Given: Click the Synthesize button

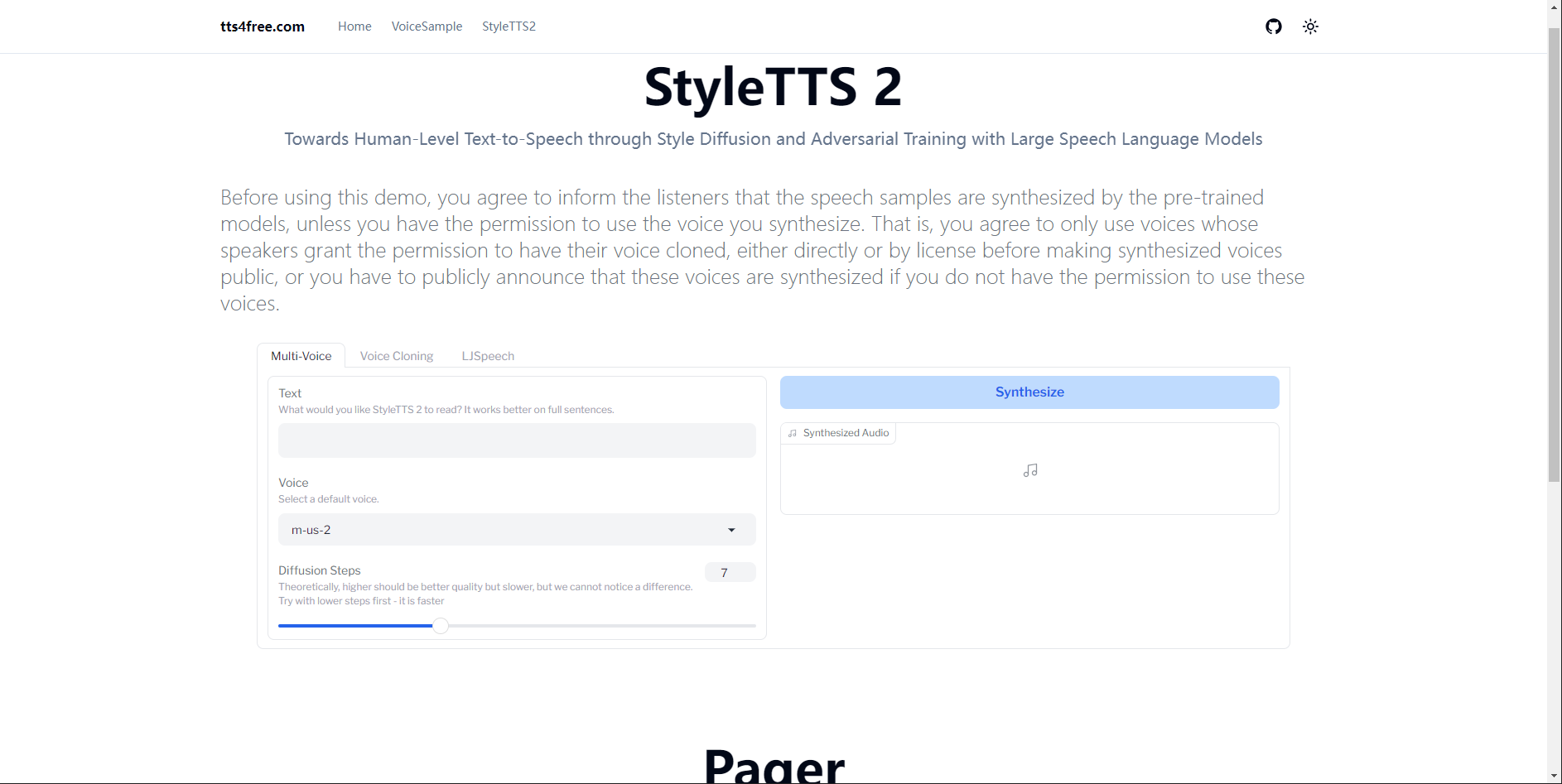Looking at the screenshot, I should point(1029,392).
